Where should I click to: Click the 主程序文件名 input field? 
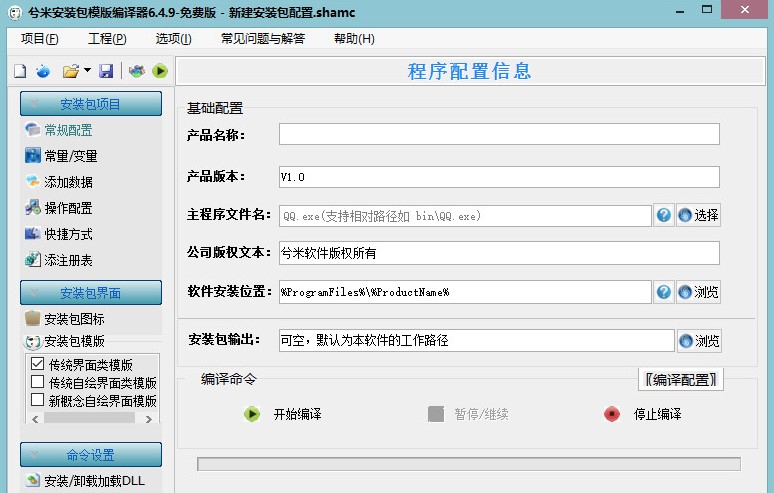click(x=465, y=216)
